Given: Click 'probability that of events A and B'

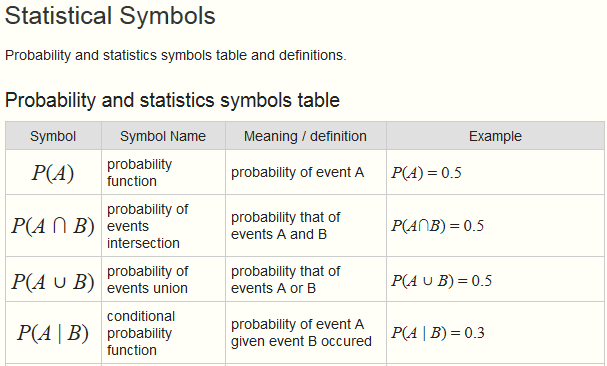Looking at the screenshot, I should (286, 226).
